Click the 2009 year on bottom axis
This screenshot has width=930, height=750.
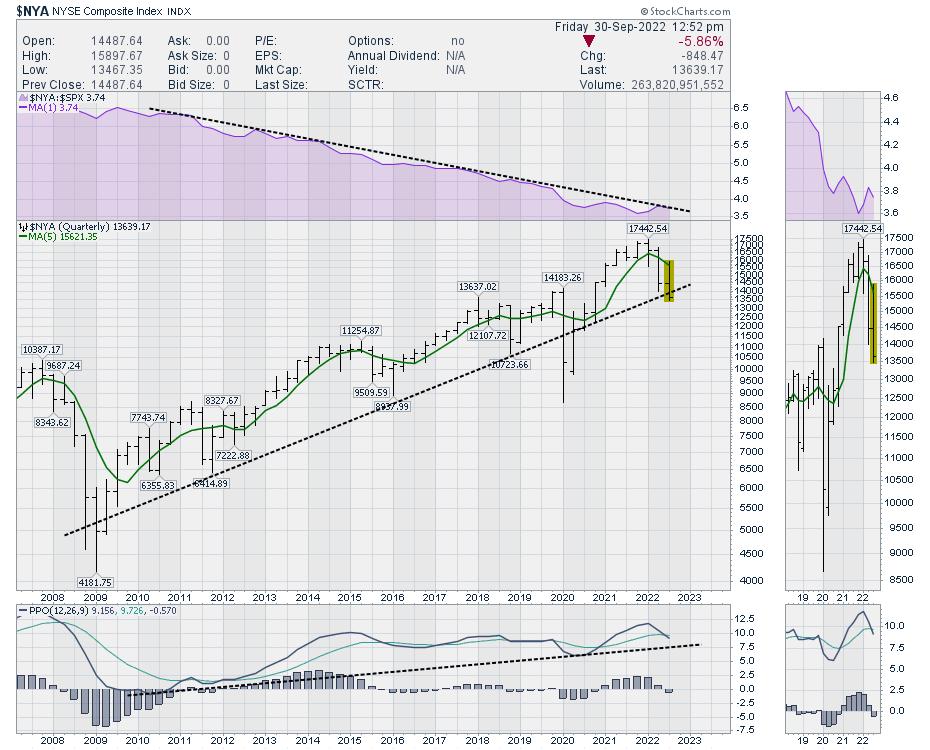click(x=95, y=741)
